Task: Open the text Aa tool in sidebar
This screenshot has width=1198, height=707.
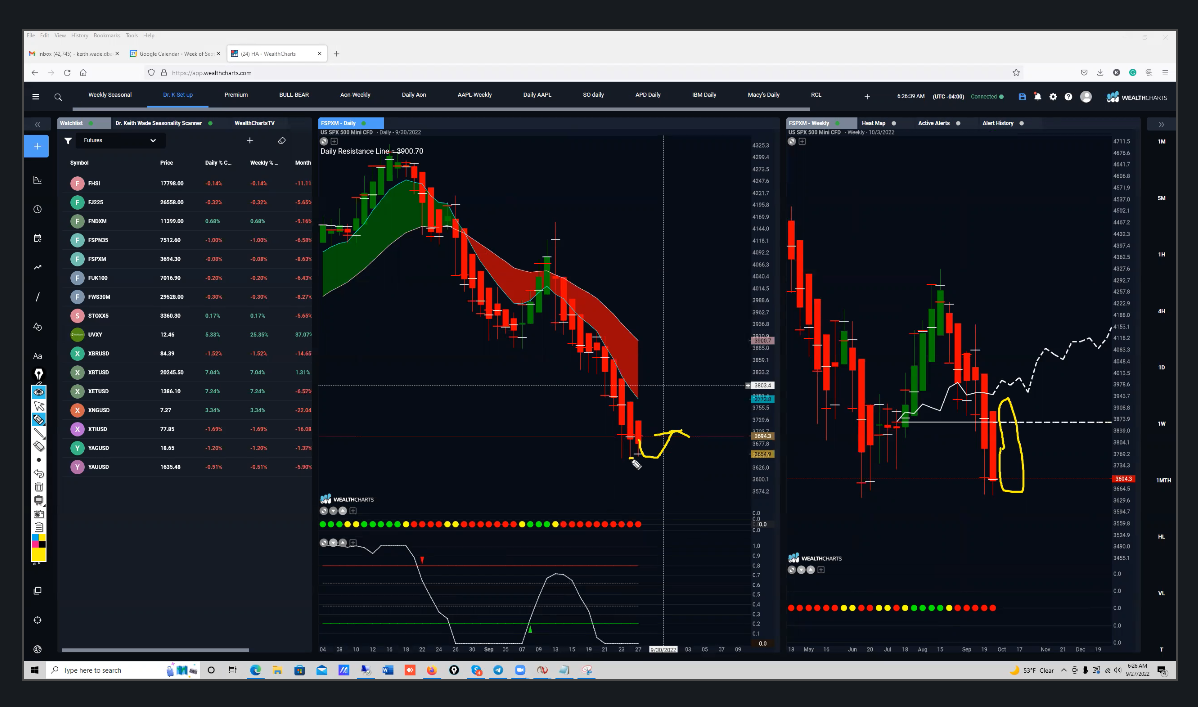Action: pos(37,356)
